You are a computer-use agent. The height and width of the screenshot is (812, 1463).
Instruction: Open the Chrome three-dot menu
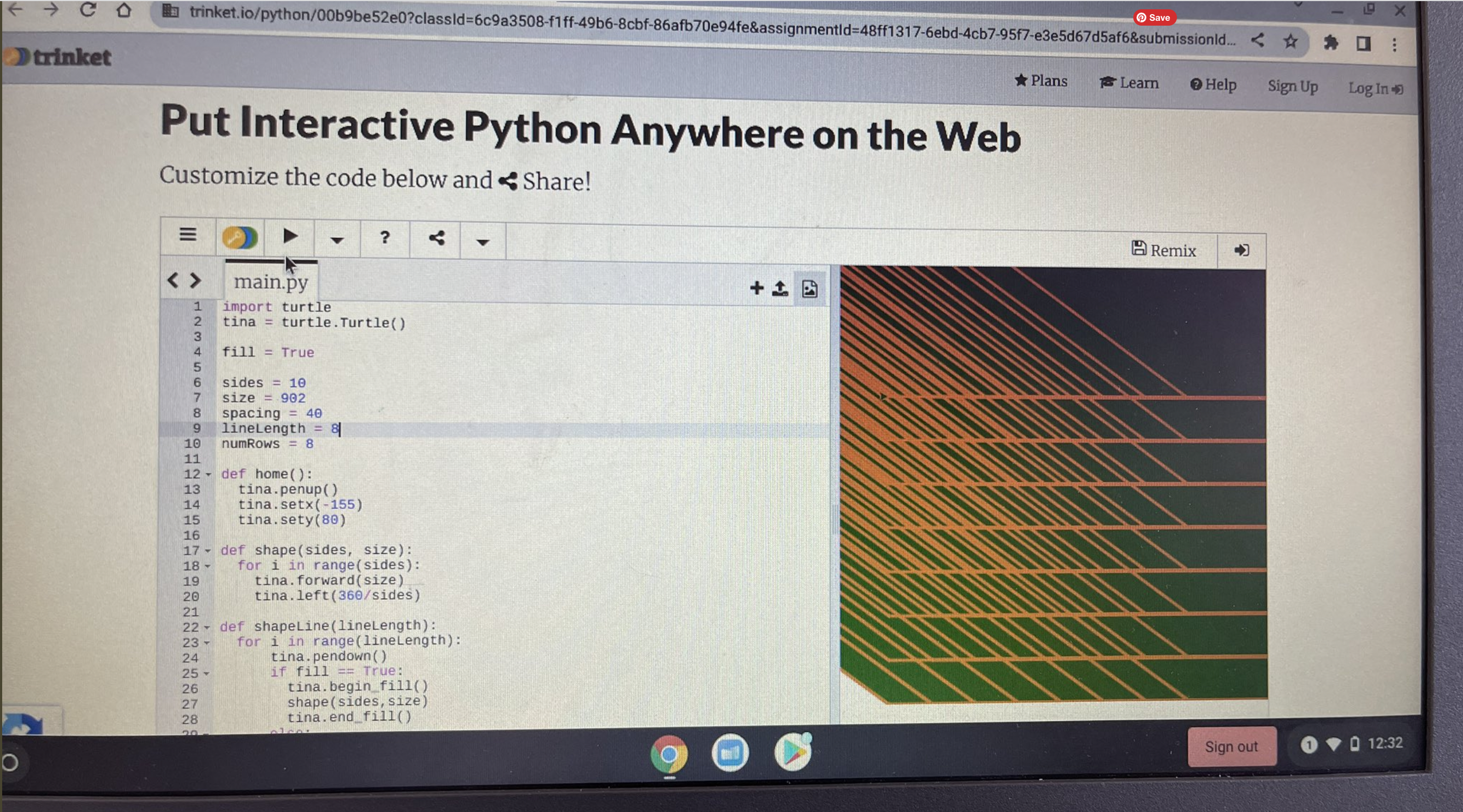coord(1395,44)
